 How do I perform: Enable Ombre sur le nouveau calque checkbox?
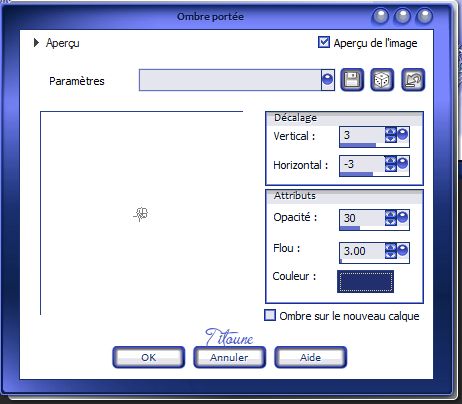[270, 315]
